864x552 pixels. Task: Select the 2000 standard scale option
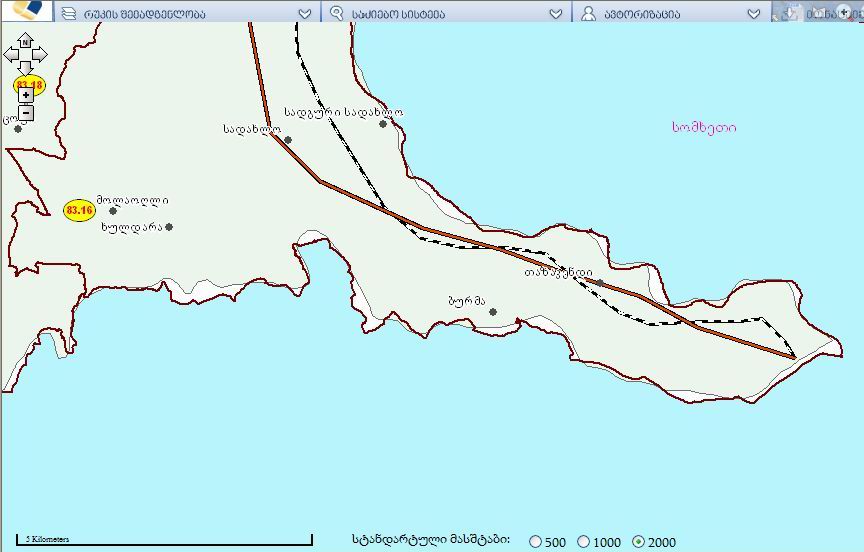[x=638, y=542]
